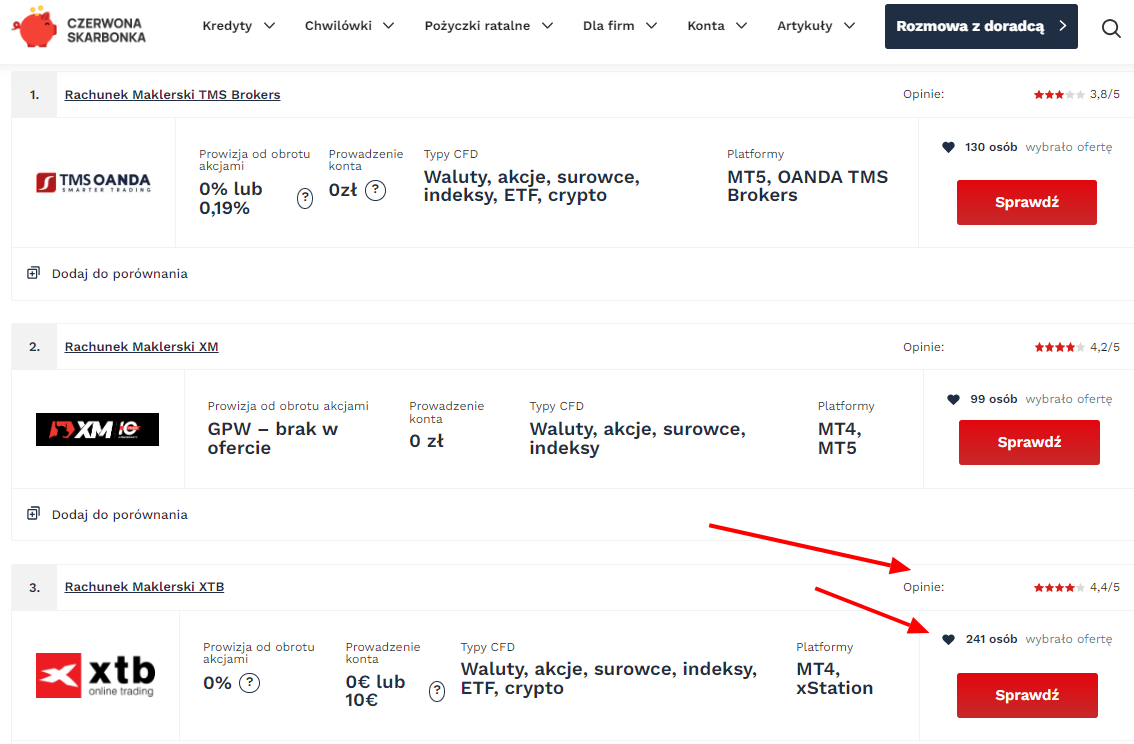
Task: Expand the Pożyczki ratalne menu
Action: (489, 26)
